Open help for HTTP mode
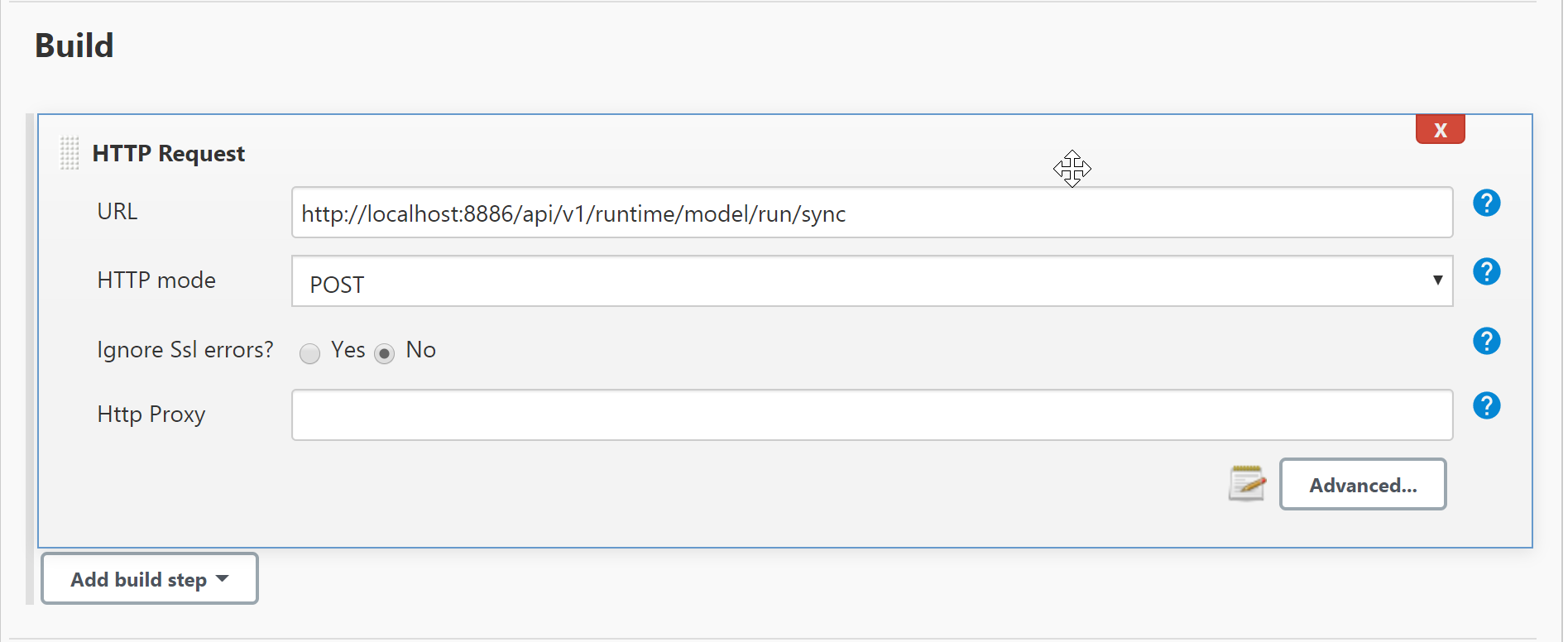Image resolution: width=1568 pixels, height=642 pixels. pos(1486,271)
